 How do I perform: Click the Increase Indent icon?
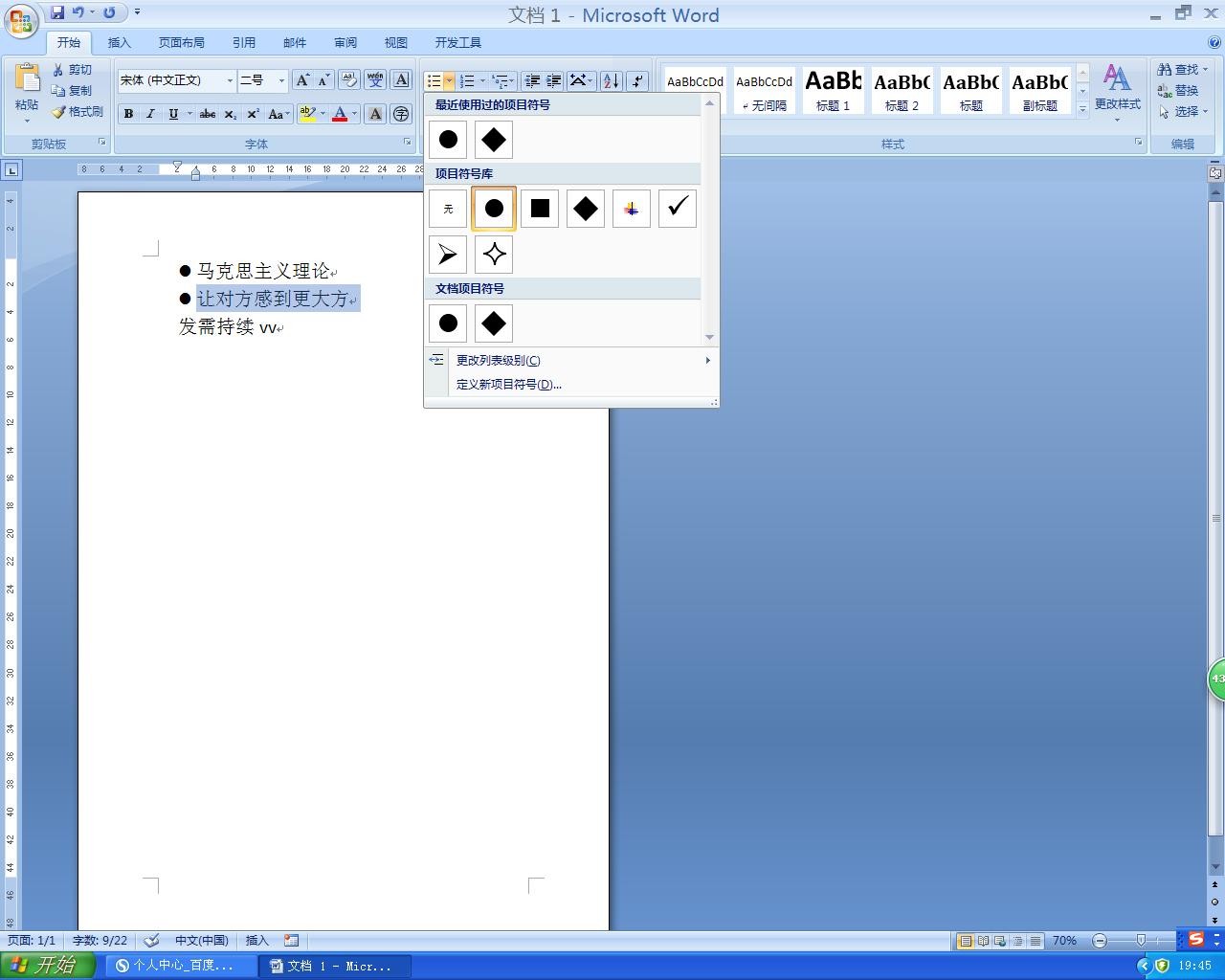(553, 81)
